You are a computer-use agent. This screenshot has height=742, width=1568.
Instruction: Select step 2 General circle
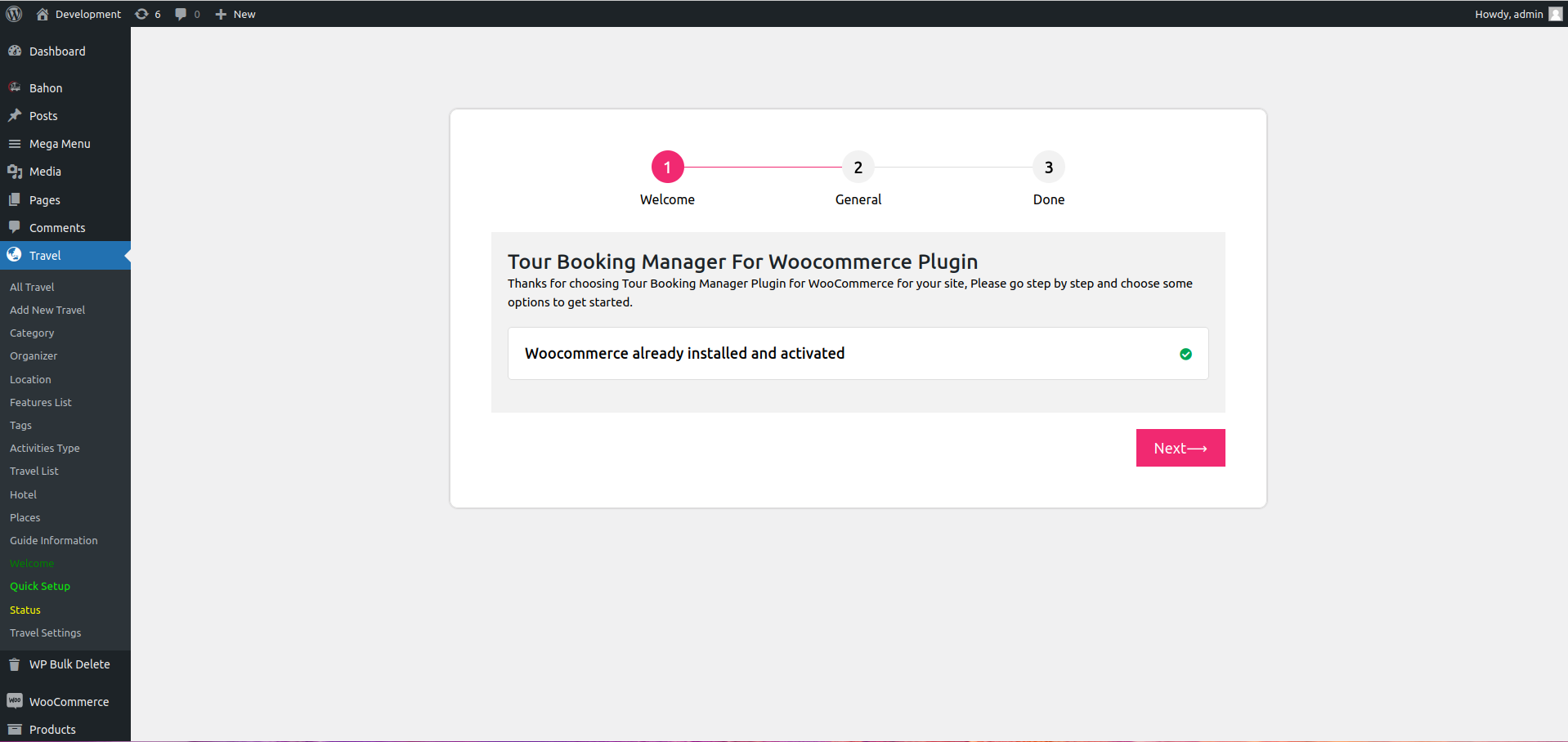(858, 168)
